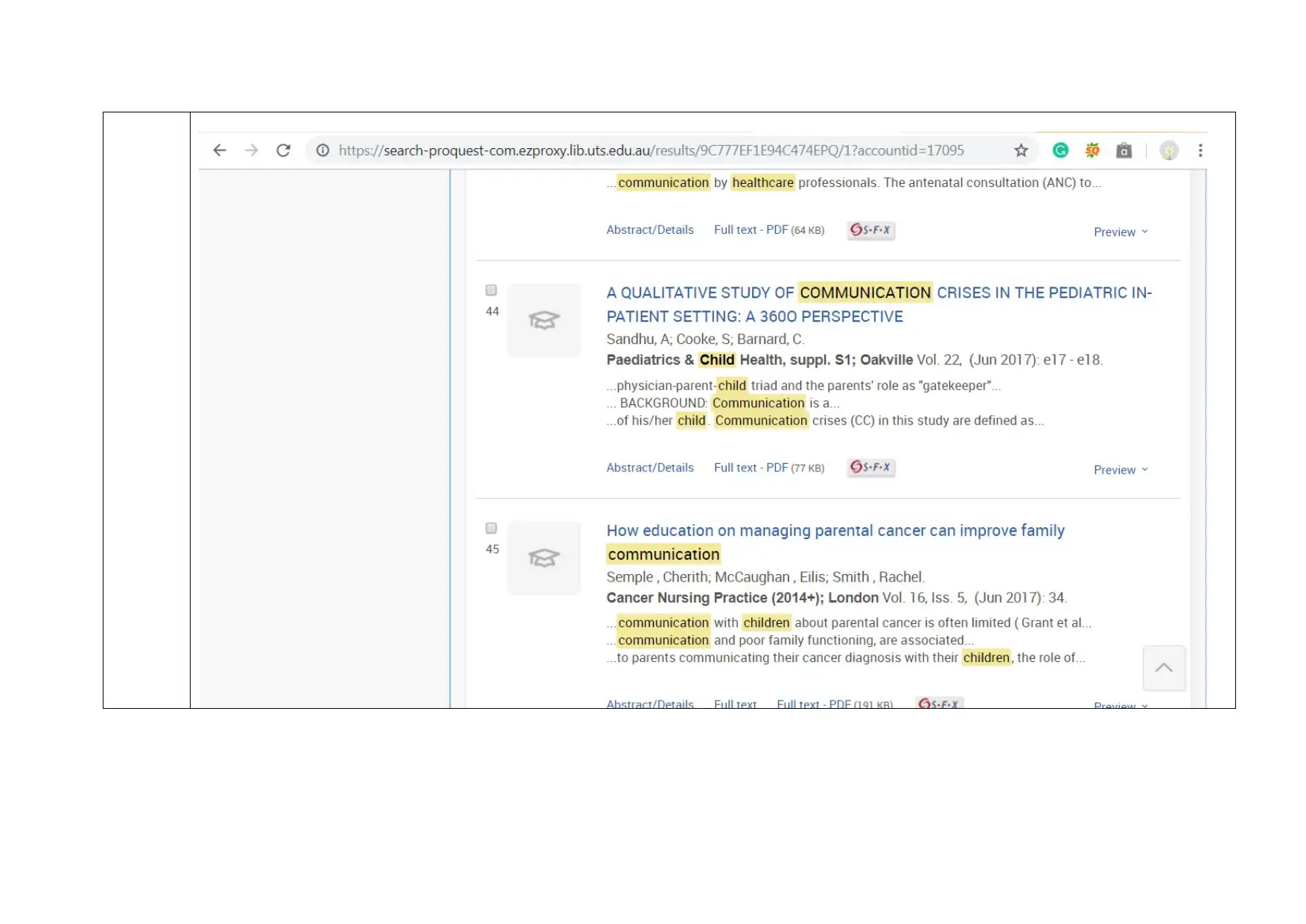
Task: Click result number 44 label
Action: 492,311
